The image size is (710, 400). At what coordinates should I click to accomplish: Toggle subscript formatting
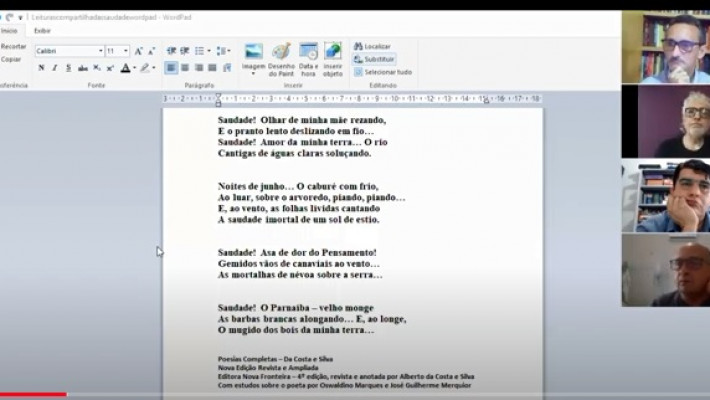tap(96, 68)
